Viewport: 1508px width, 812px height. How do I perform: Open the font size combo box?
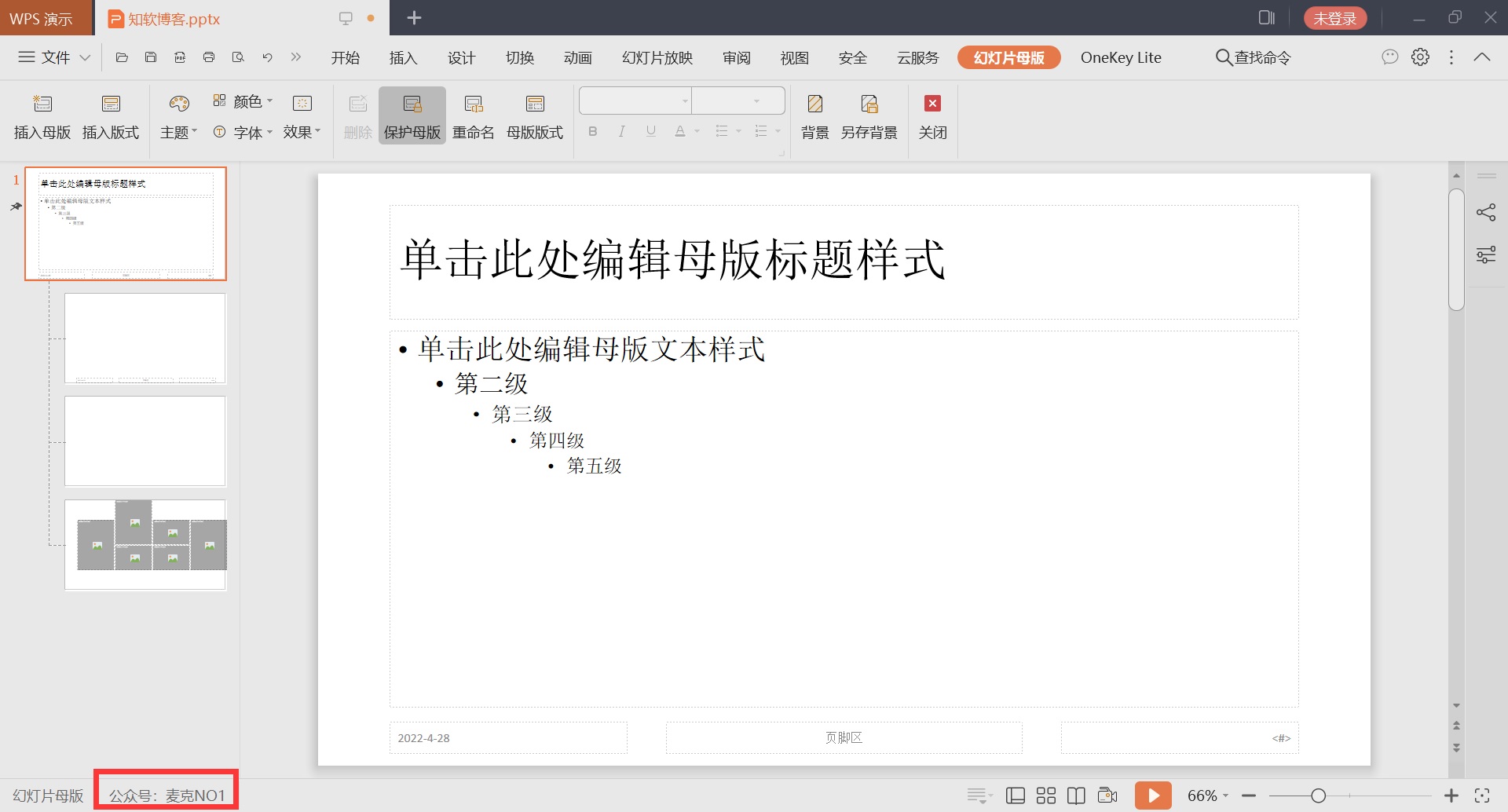coord(738,101)
